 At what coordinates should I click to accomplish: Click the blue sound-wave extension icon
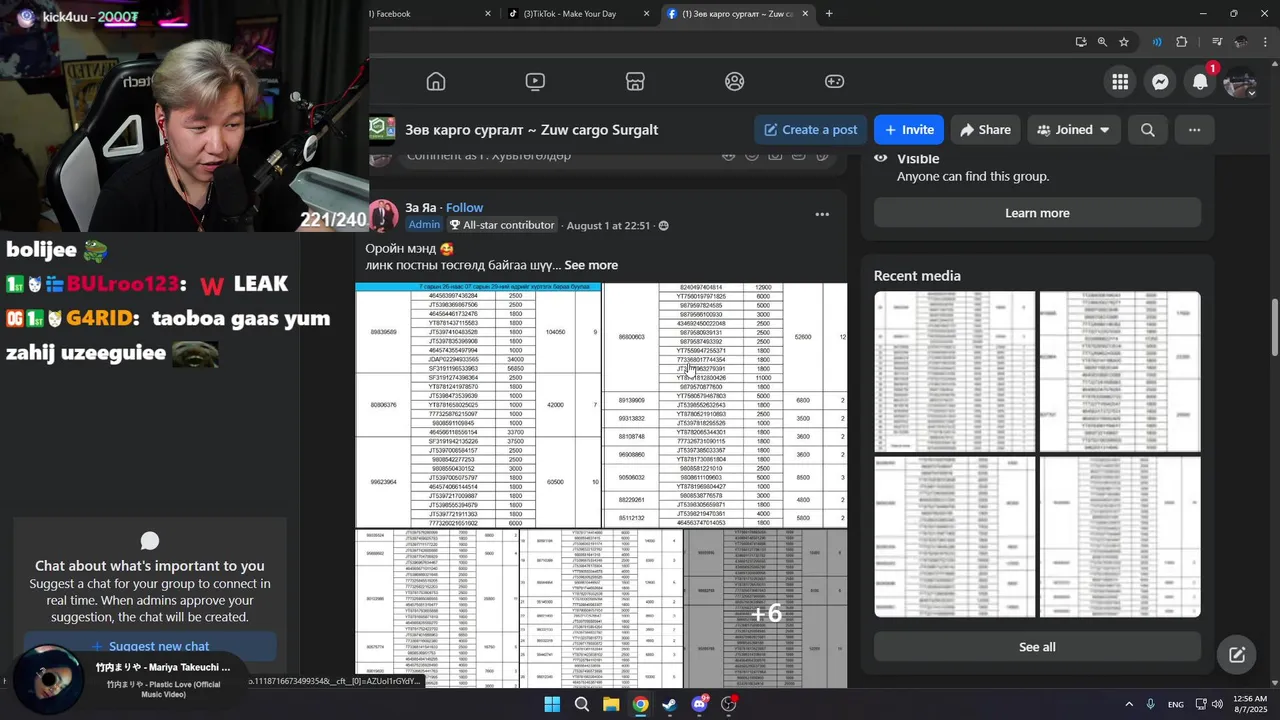(x=1157, y=42)
